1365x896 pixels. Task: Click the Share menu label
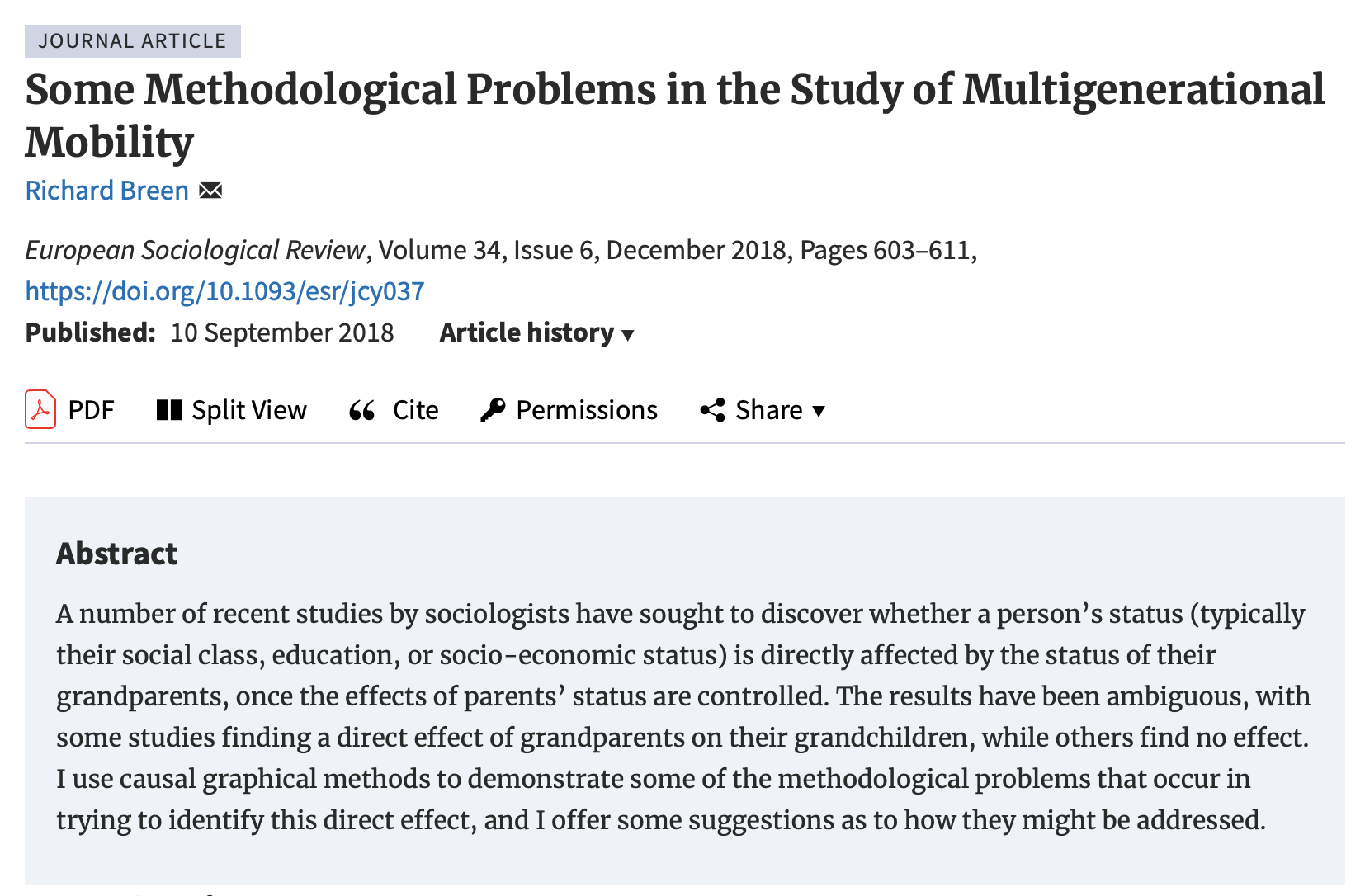click(x=768, y=410)
